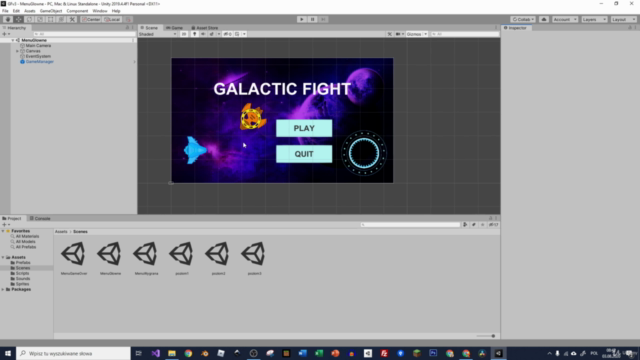Open the Collab dropdown
Screen dimensions: 640x360
pos(523,19)
